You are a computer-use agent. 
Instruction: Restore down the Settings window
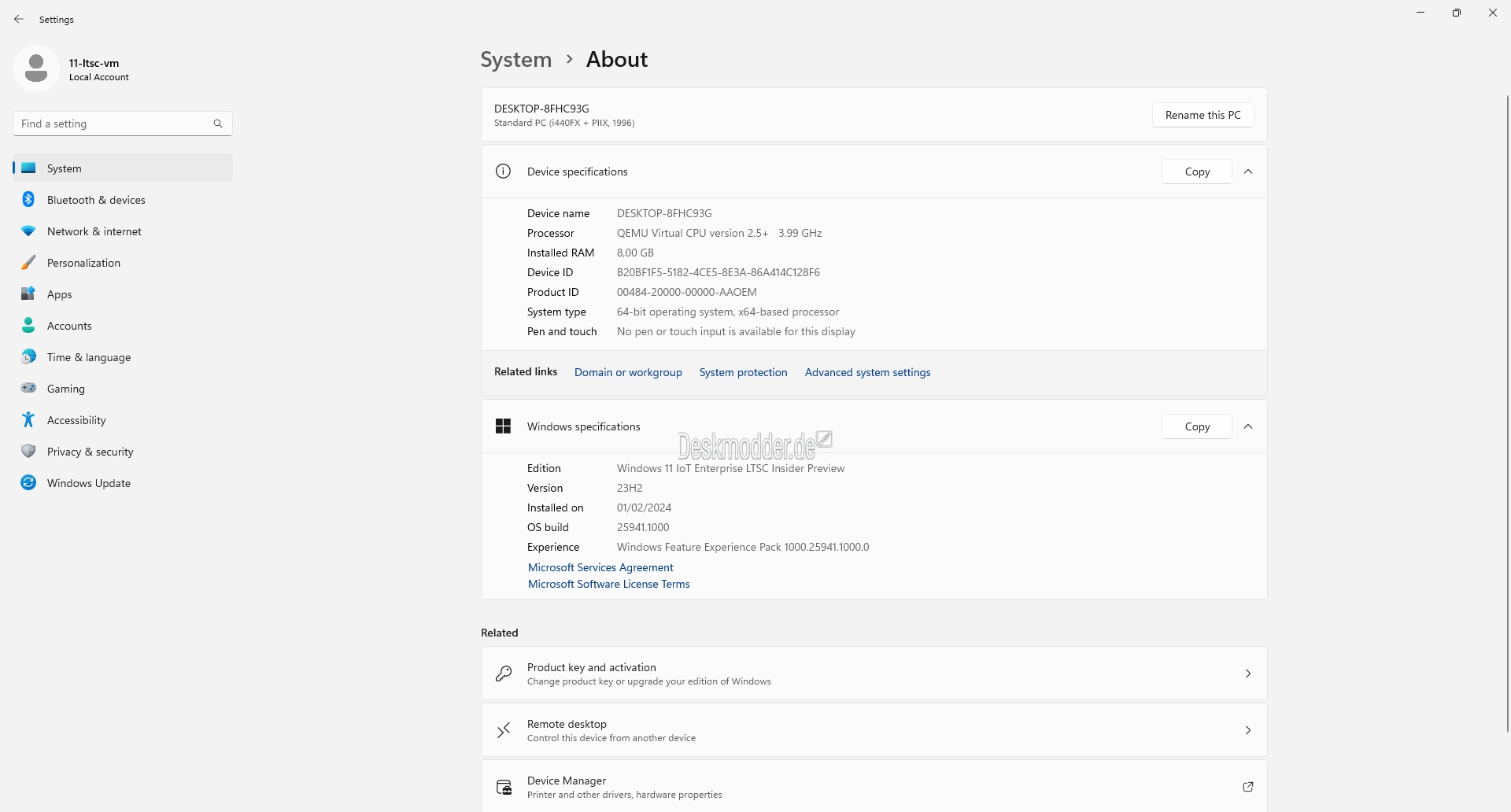(1457, 13)
